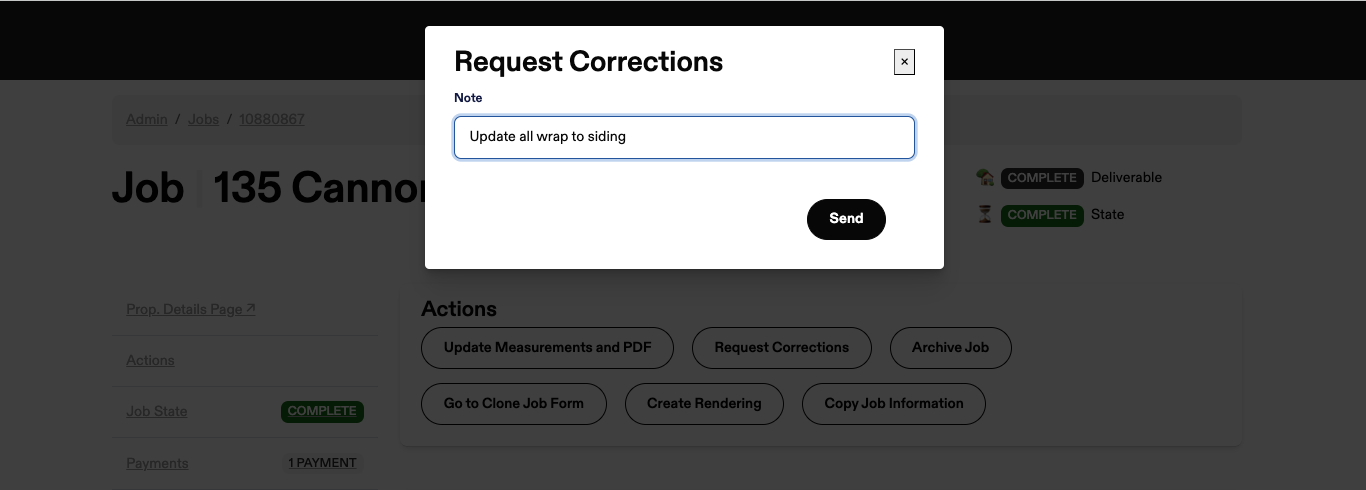
Task: Go to Jobs breadcrumb link
Action: coord(203,119)
